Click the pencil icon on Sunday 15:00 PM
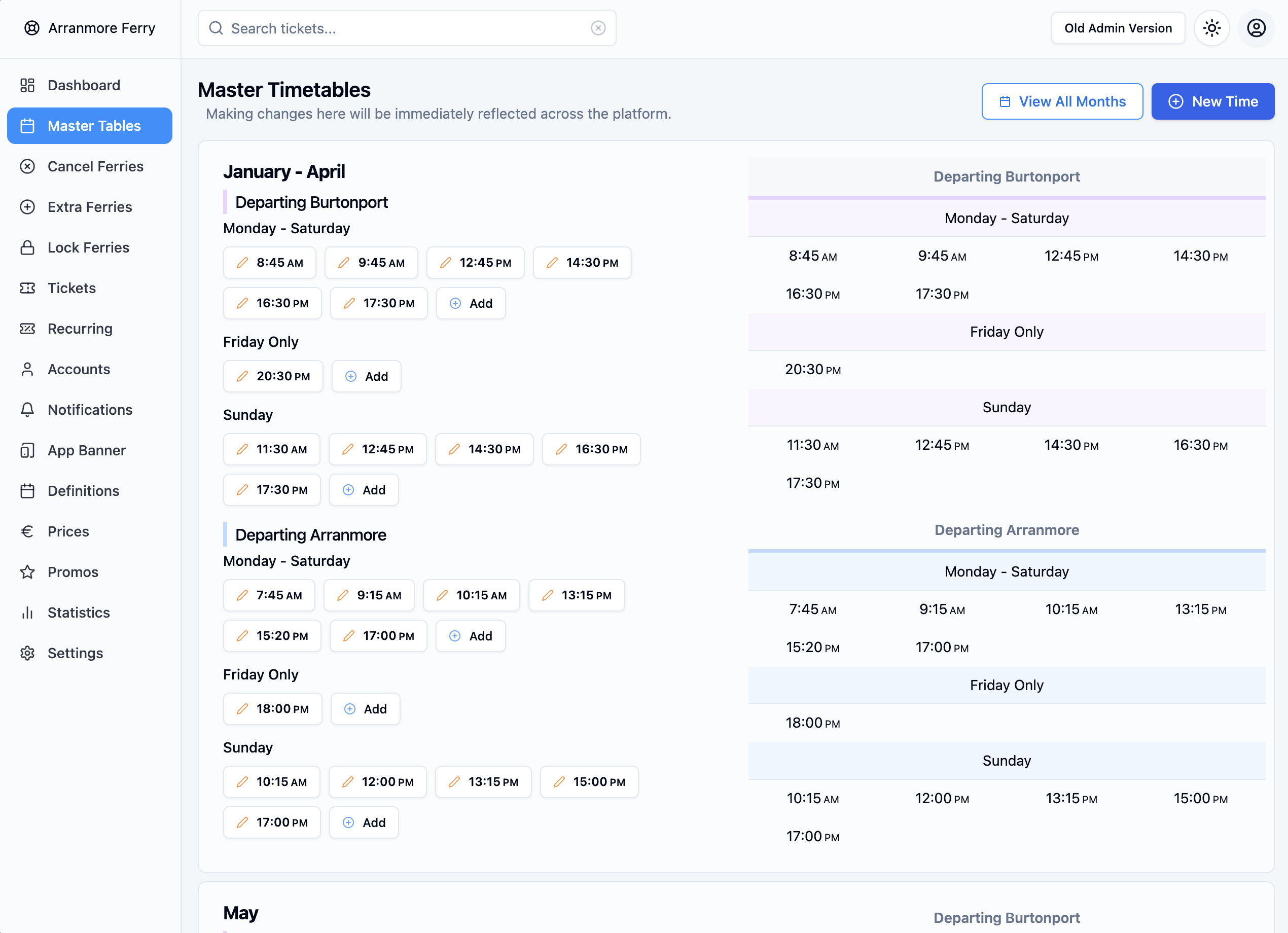Screen dimensions: 1288x933 click(x=559, y=782)
